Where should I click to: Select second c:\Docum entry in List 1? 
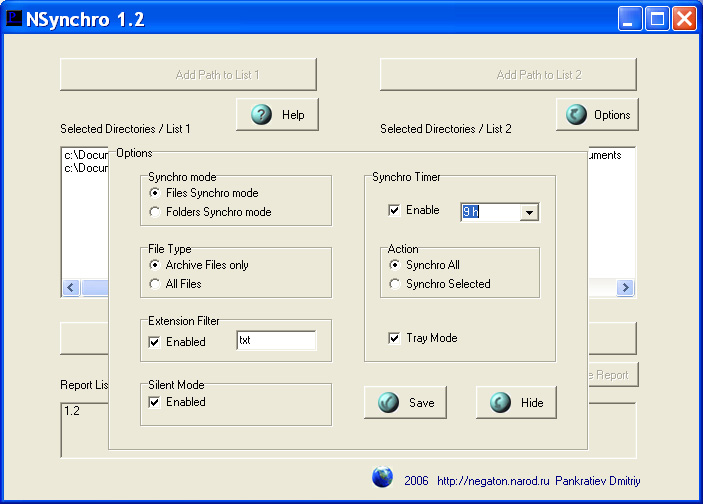point(86,168)
